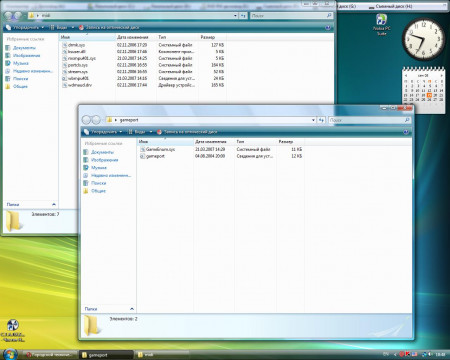Go back in msk window

(x=8, y=15)
